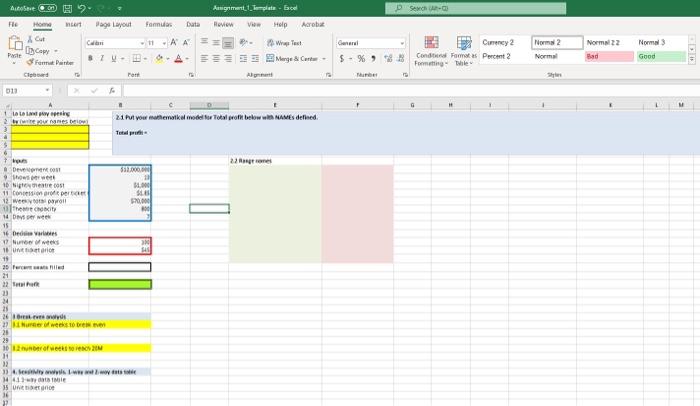
Task: Open Conditional Formatting menu
Action: click(x=431, y=51)
